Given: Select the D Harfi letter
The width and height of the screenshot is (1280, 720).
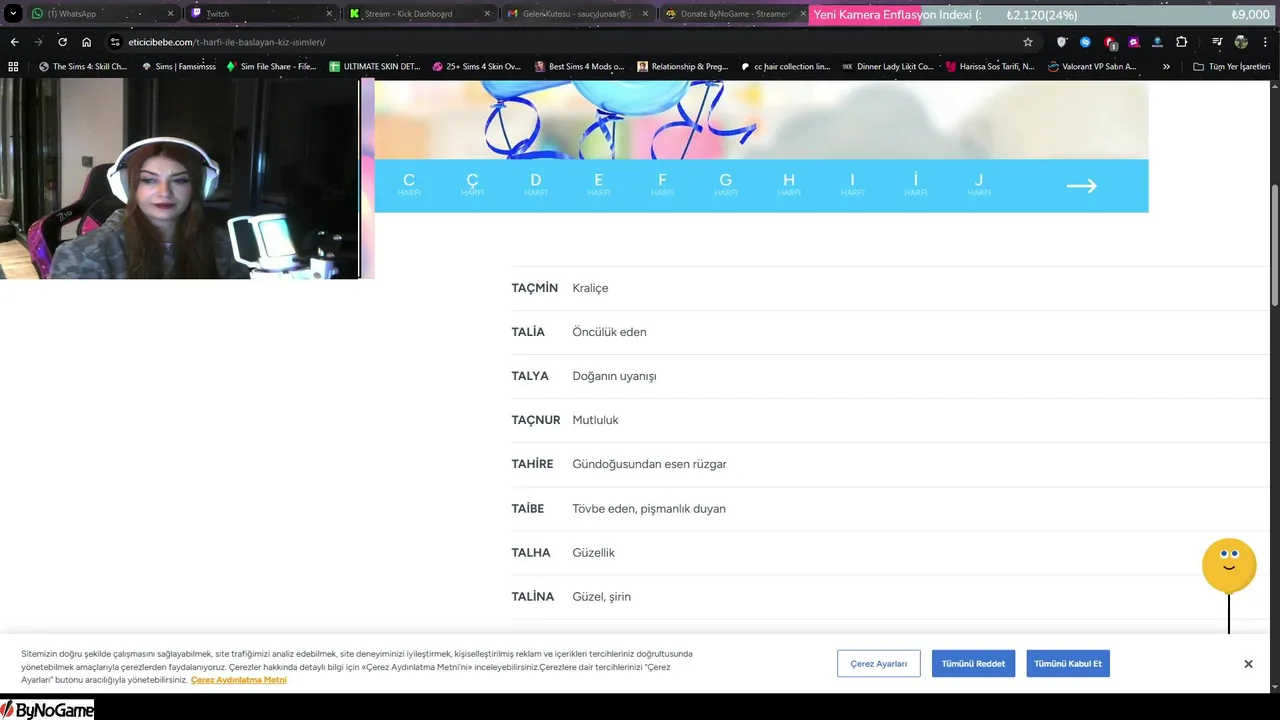Looking at the screenshot, I should 536,185.
